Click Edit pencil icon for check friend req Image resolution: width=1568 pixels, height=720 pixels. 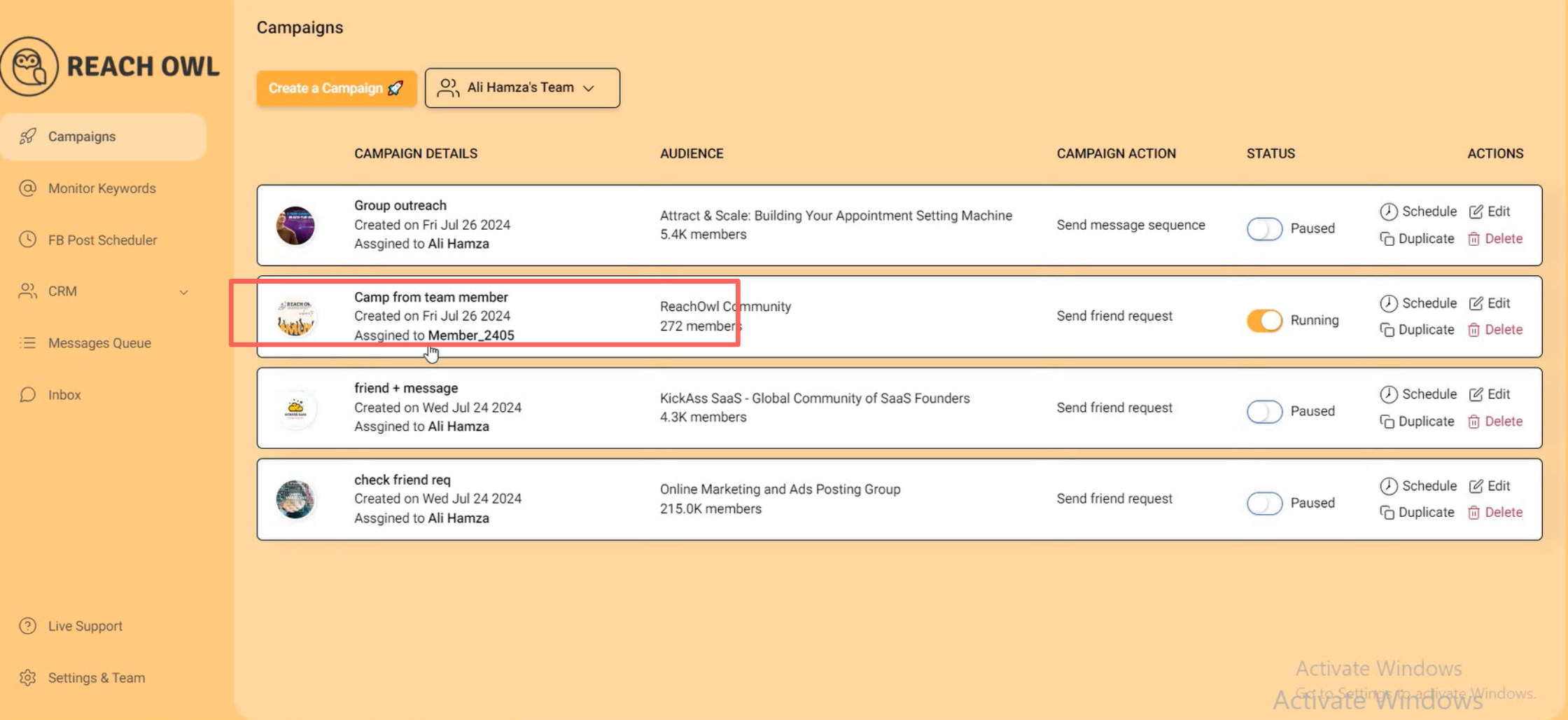point(1476,486)
